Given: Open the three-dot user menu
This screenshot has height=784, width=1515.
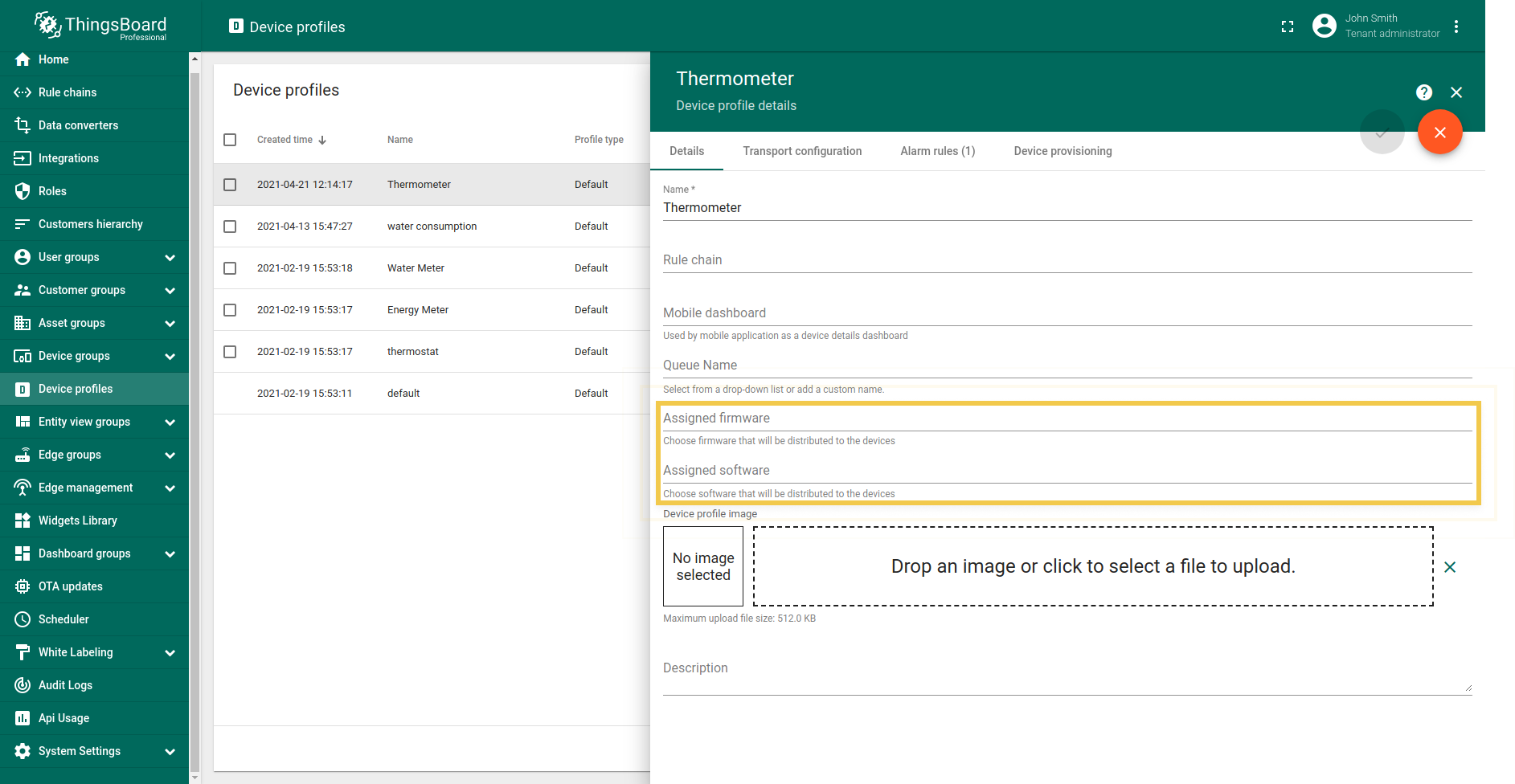Looking at the screenshot, I should [1456, 27].
